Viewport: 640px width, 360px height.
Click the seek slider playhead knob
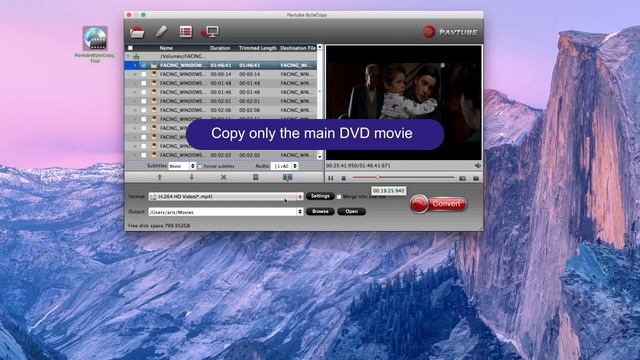tap(378, 178)
